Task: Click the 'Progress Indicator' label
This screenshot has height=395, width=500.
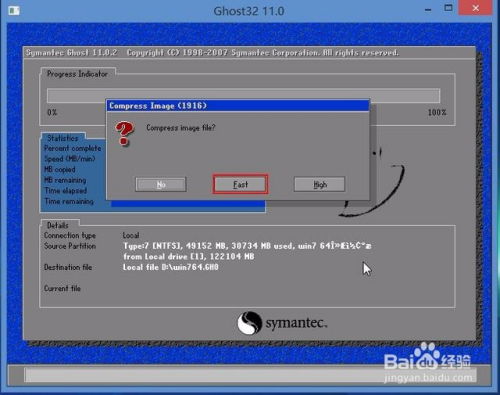Action: click(77, 74)
